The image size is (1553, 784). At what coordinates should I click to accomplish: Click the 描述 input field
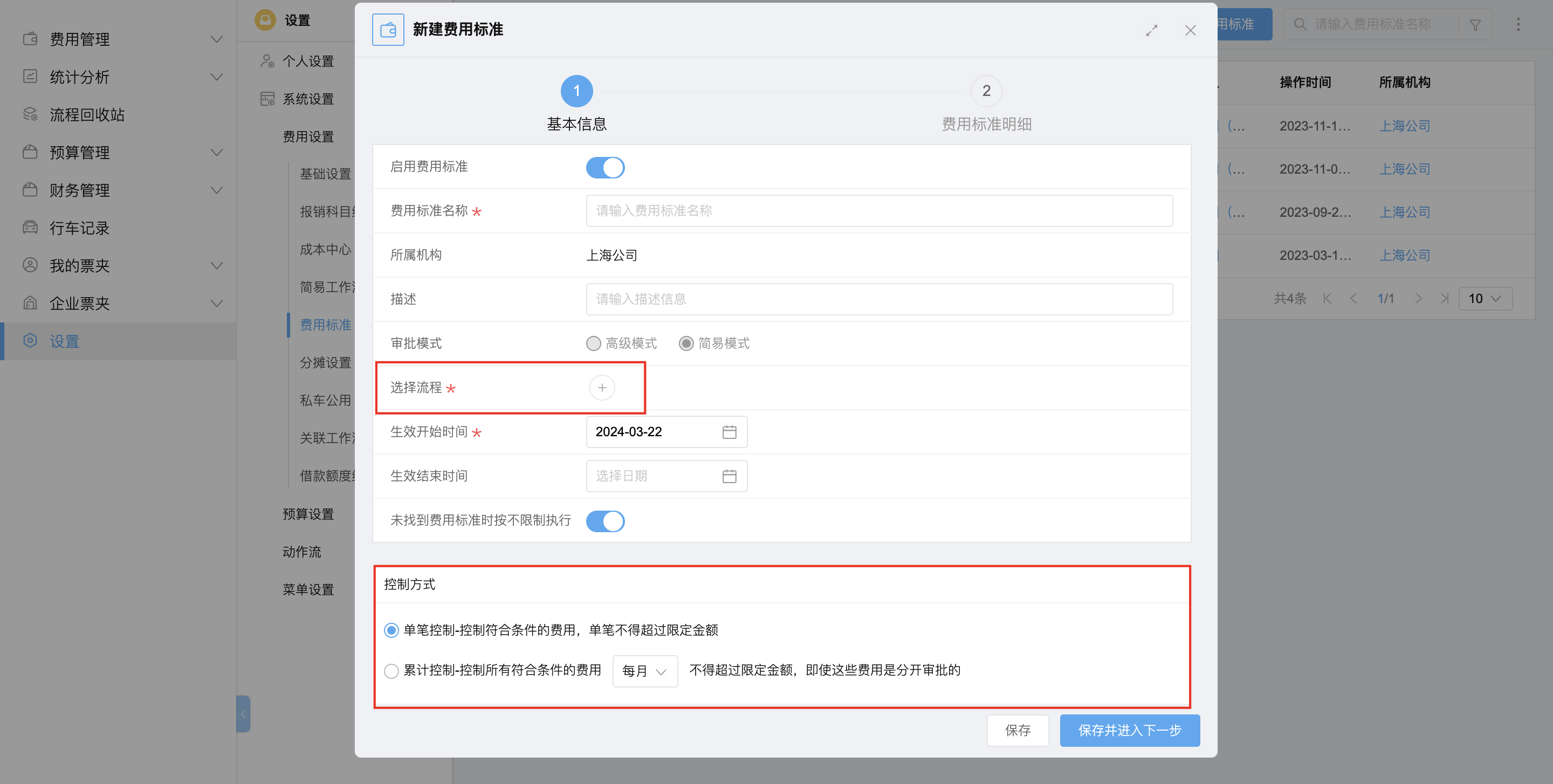click(879, 299)
